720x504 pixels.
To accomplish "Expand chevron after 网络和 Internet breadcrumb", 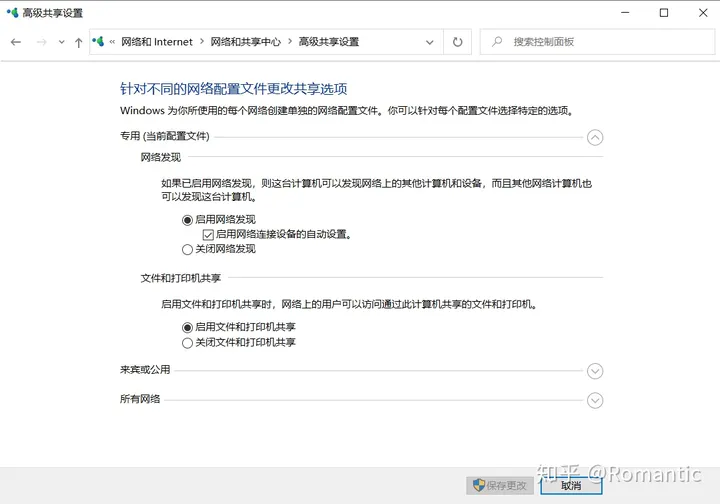I will [x=202, y=42].
